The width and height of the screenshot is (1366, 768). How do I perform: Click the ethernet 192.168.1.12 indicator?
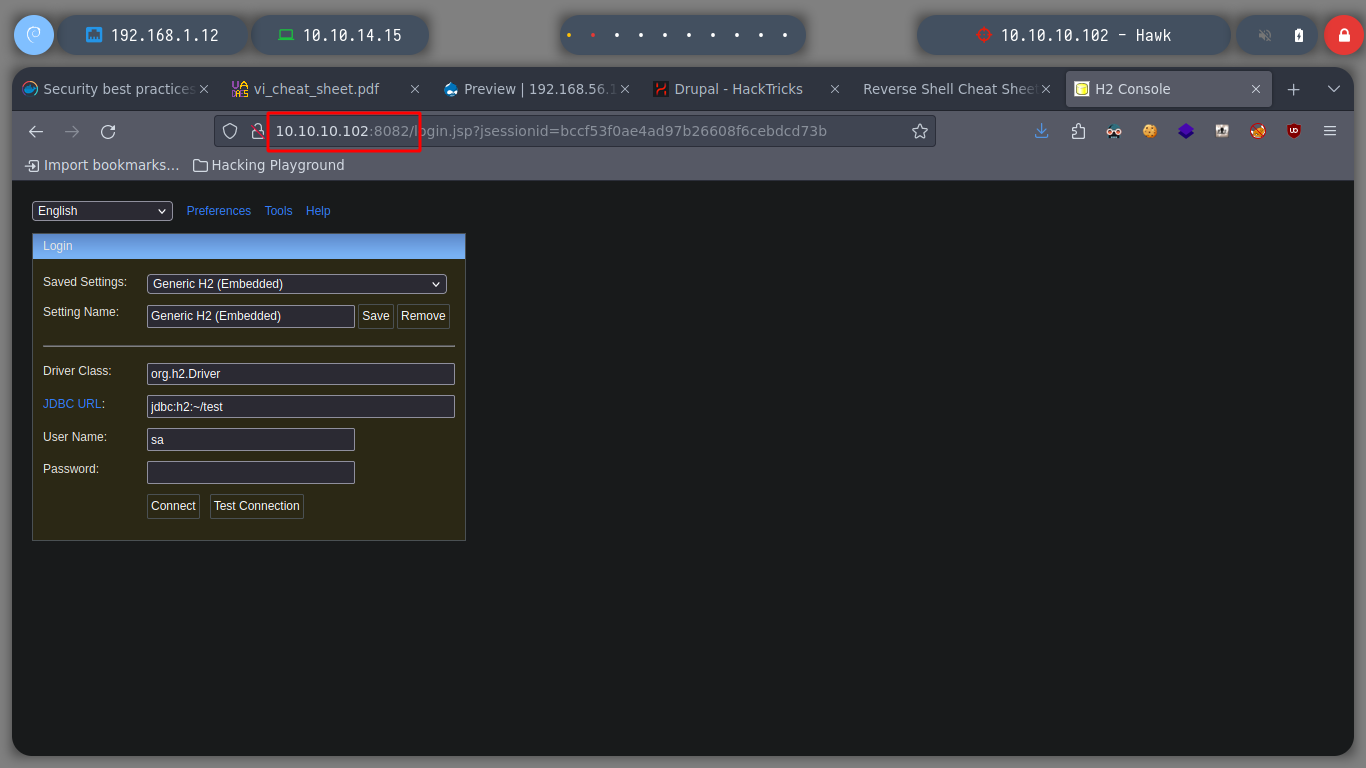(153, 35)
